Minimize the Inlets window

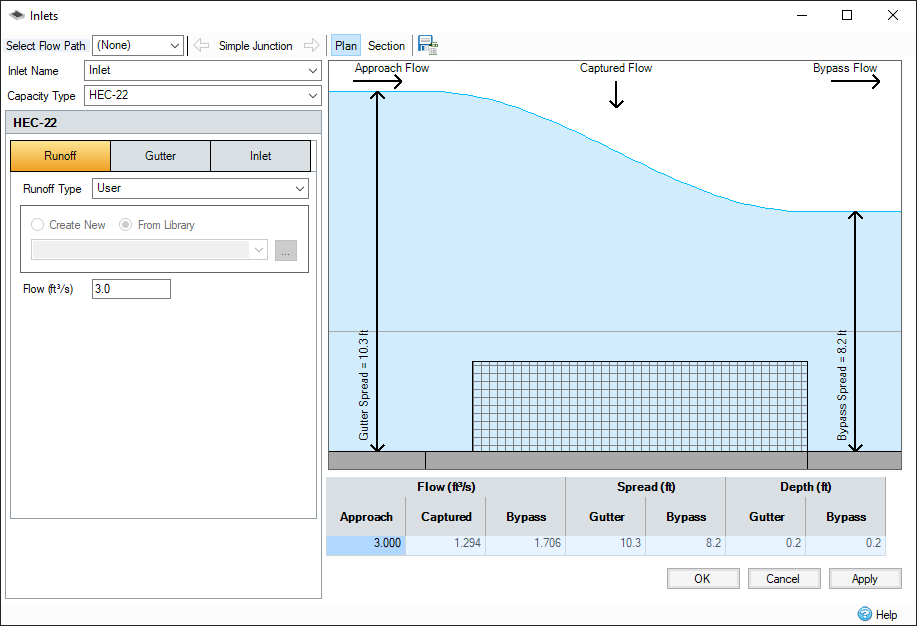(x=802, y=15)
